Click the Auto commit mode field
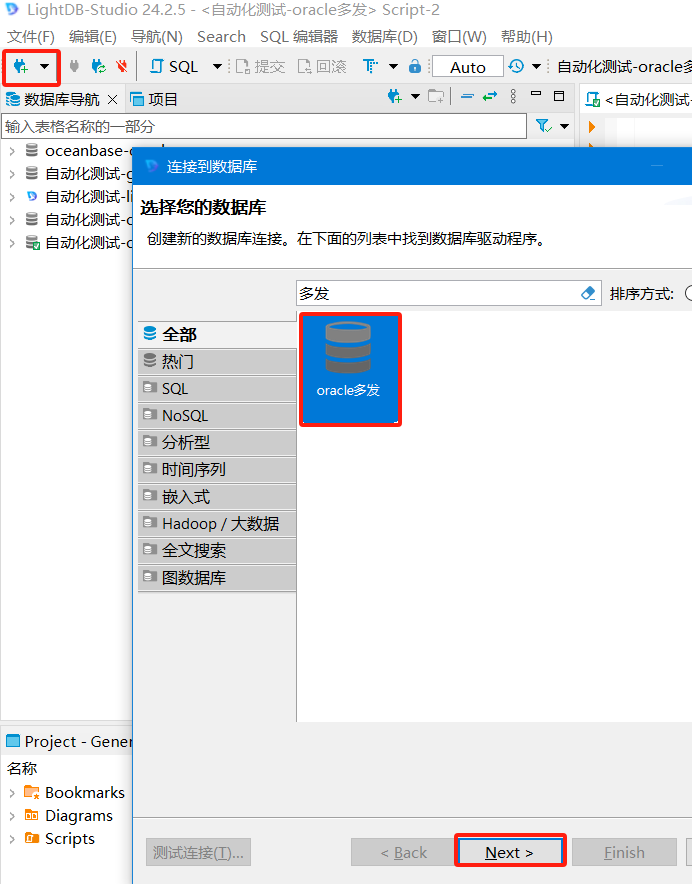 point(468,67)
